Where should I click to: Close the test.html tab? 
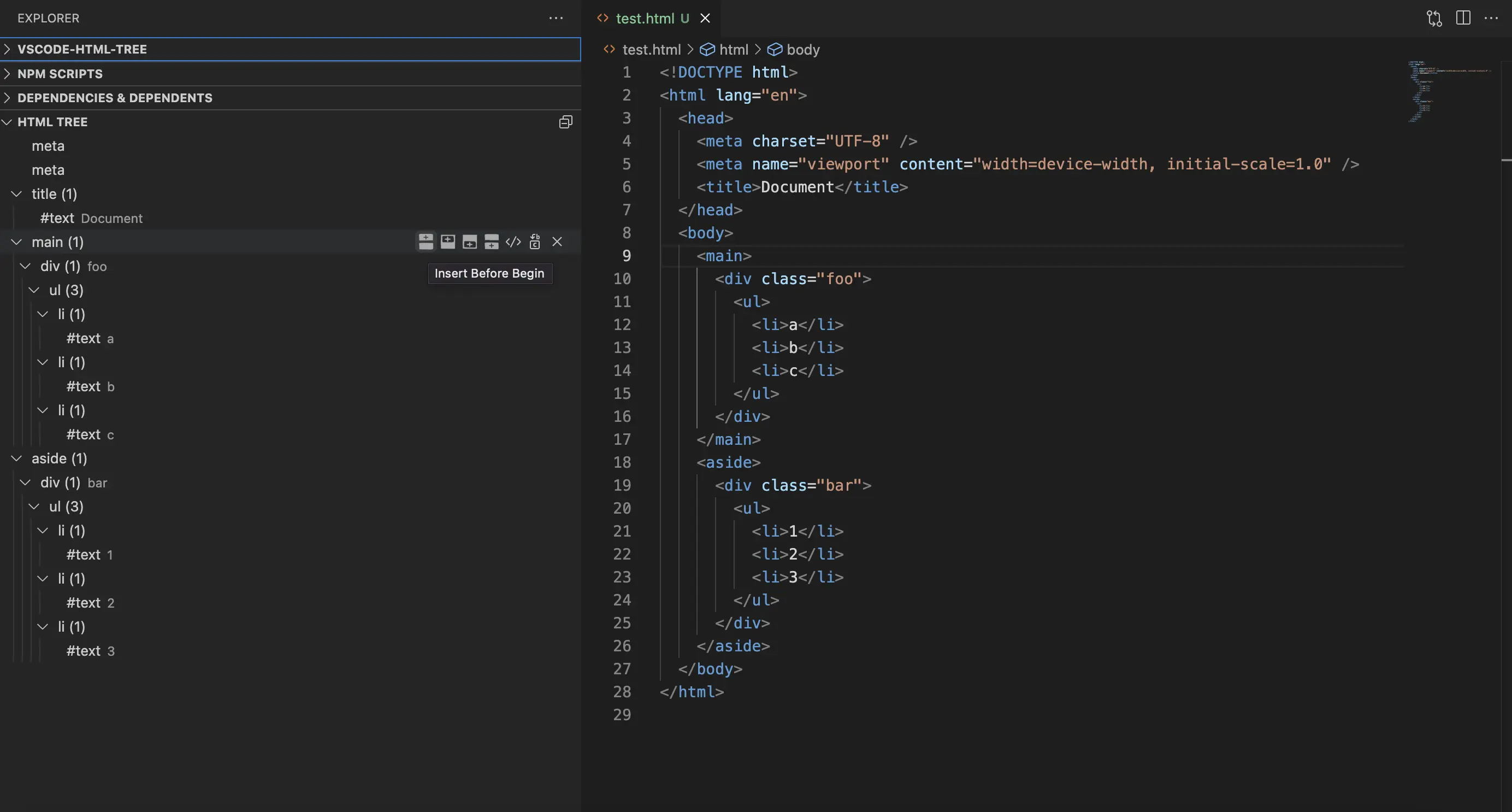point(705,18)
